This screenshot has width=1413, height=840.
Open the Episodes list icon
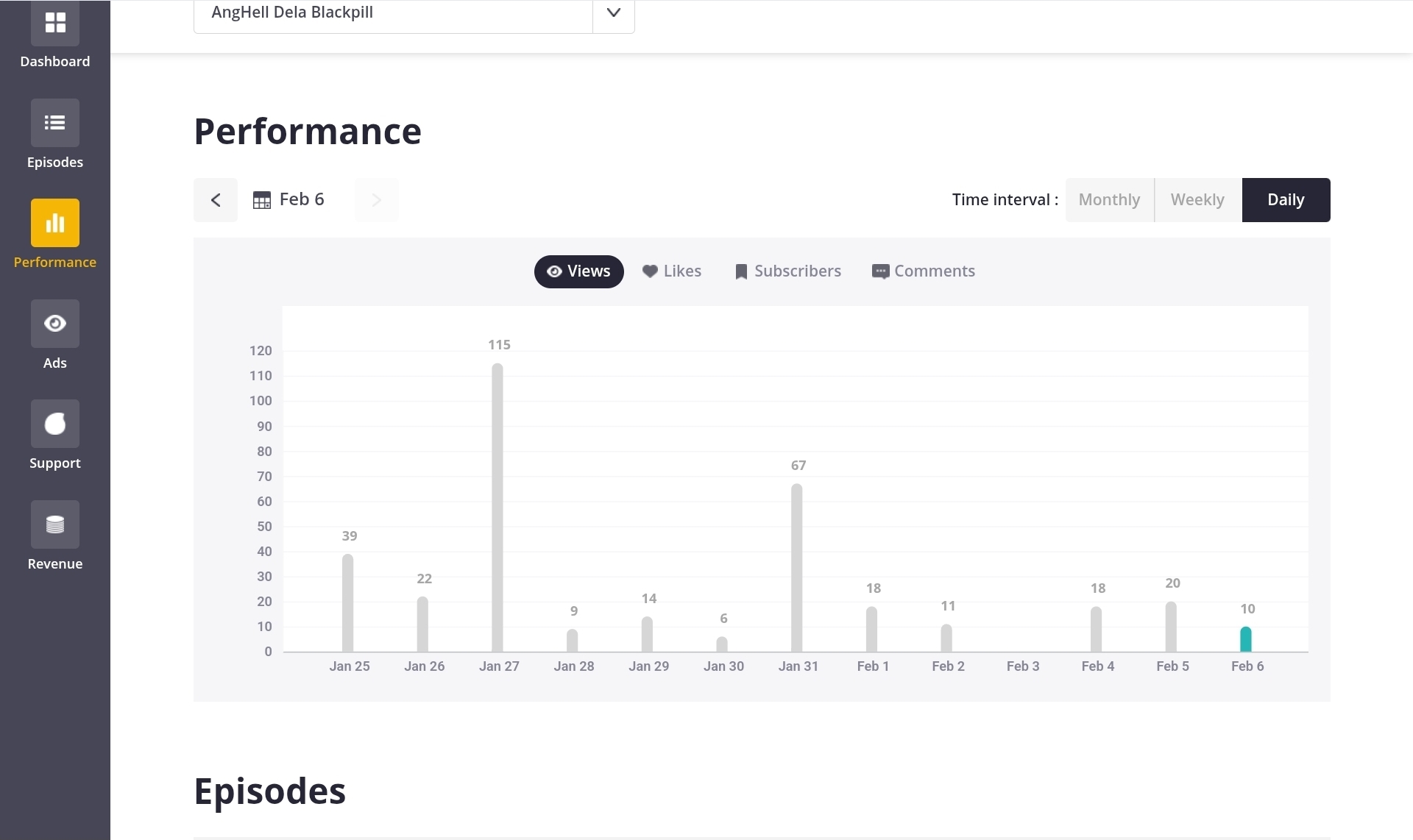point(55,123)
